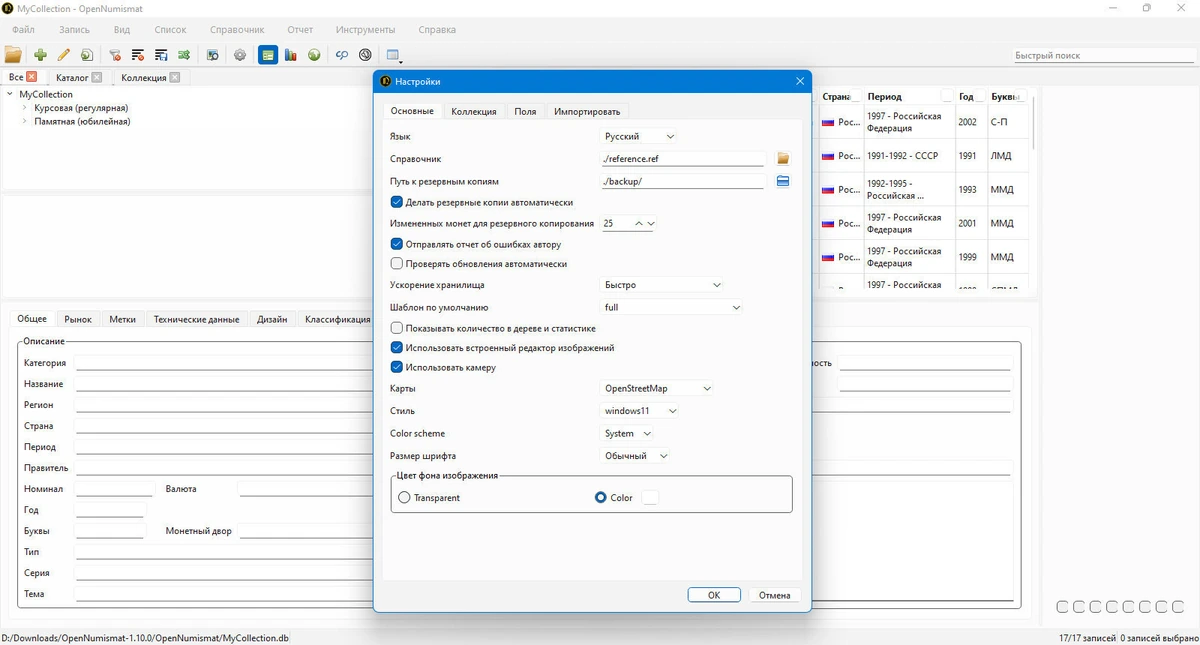Screen dimensions: 1200x645
Task: Click the gear settings toolbar icon
Action: 240,55
